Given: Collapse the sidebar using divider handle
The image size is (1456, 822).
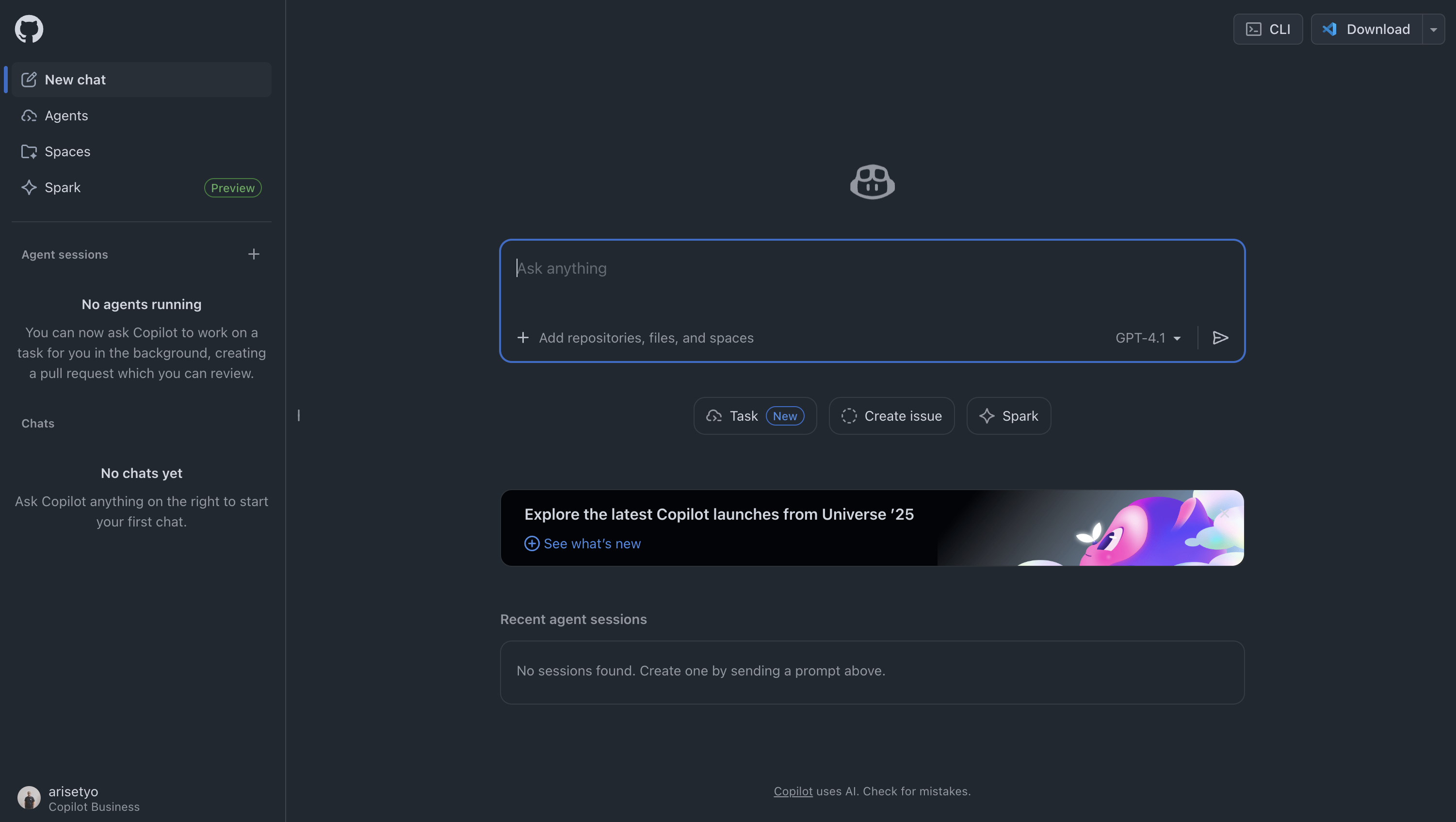Looking at the screenshot, I should click(298, 415).
